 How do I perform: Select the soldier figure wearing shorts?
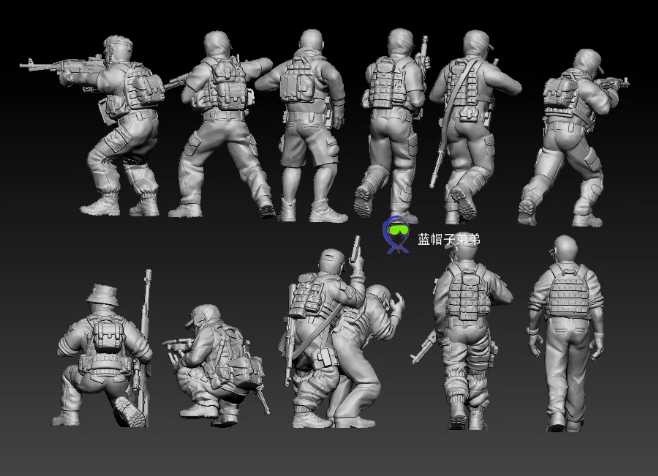point(306,125)
